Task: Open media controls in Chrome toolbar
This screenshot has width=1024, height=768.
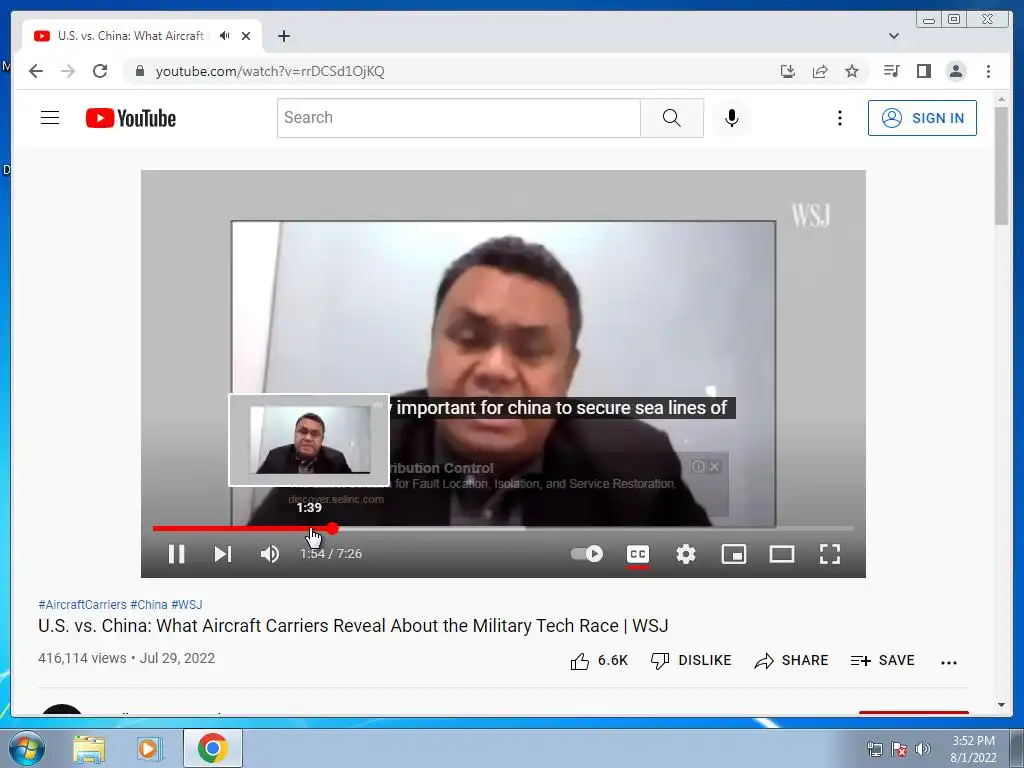Action: [891, 71]
